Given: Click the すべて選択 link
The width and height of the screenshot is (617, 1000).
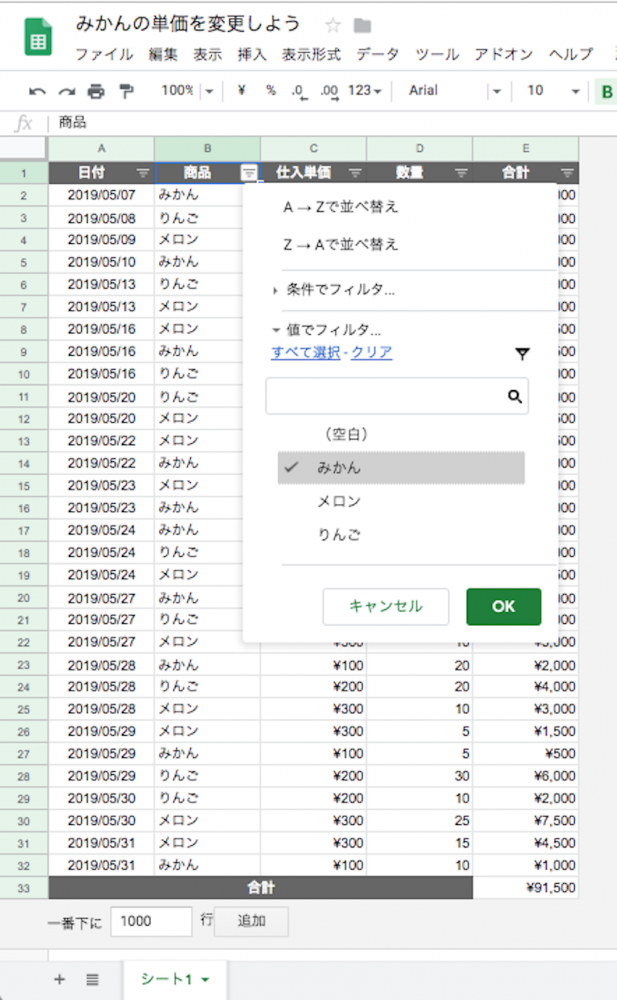Looking at the screenshot, I should point(304,352).
